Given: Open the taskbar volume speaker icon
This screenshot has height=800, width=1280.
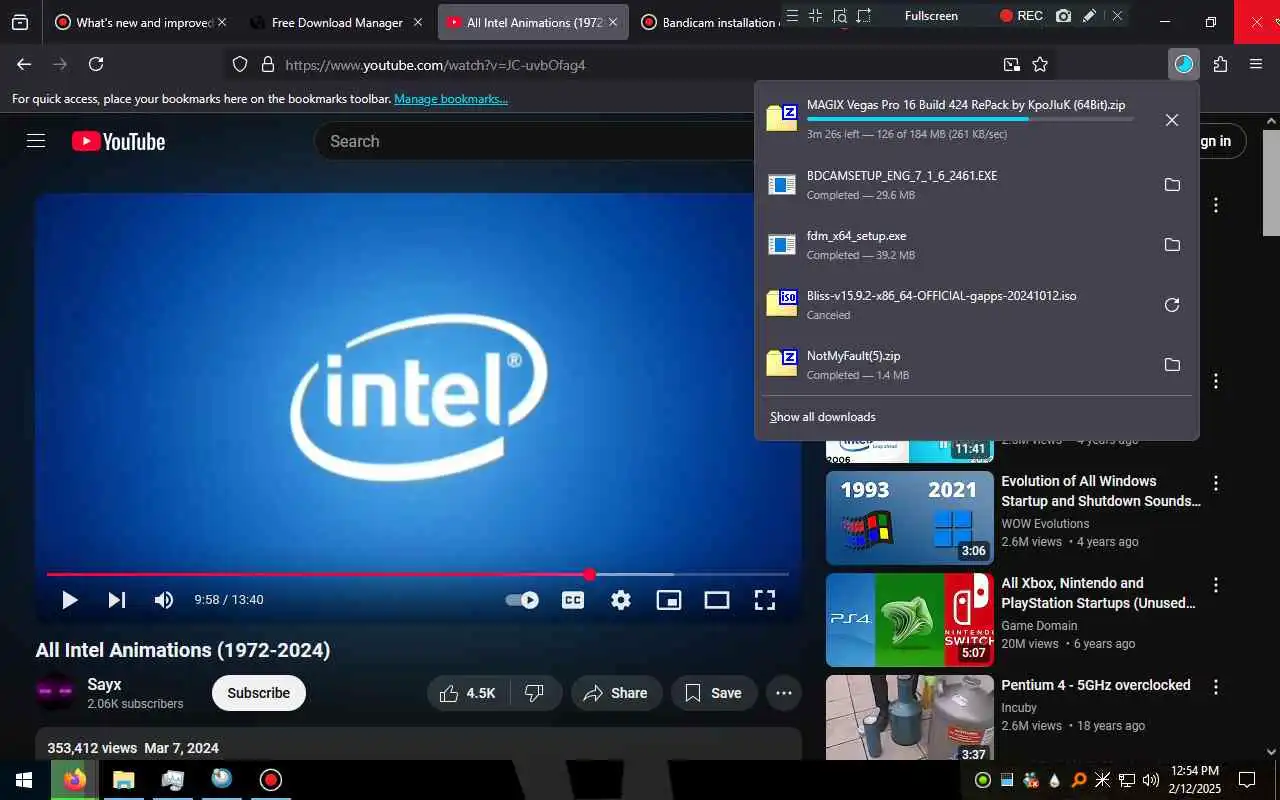Looking at the screenshot, I should click(1151, 780).
